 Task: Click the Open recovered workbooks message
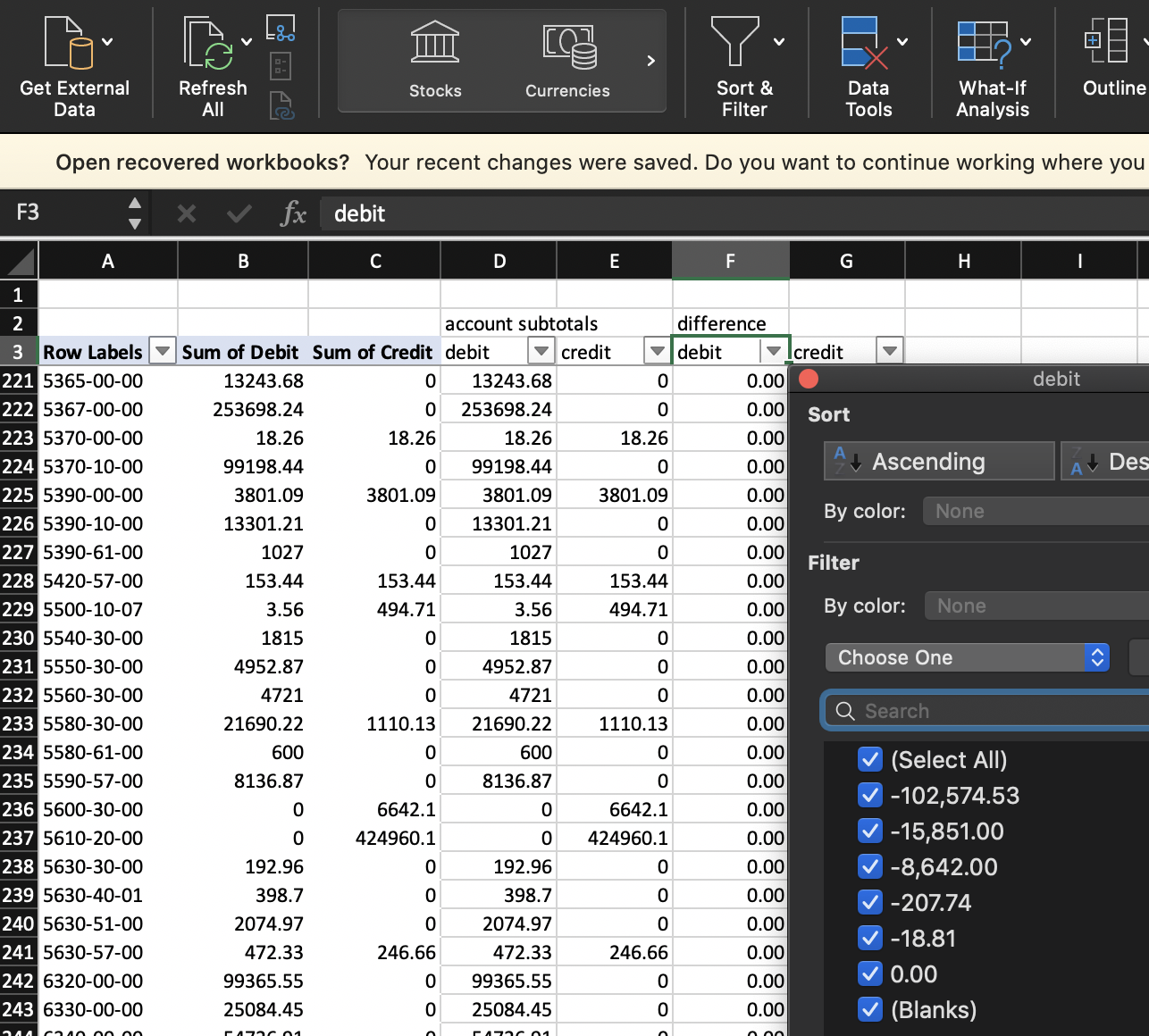(x=600, y=162)
